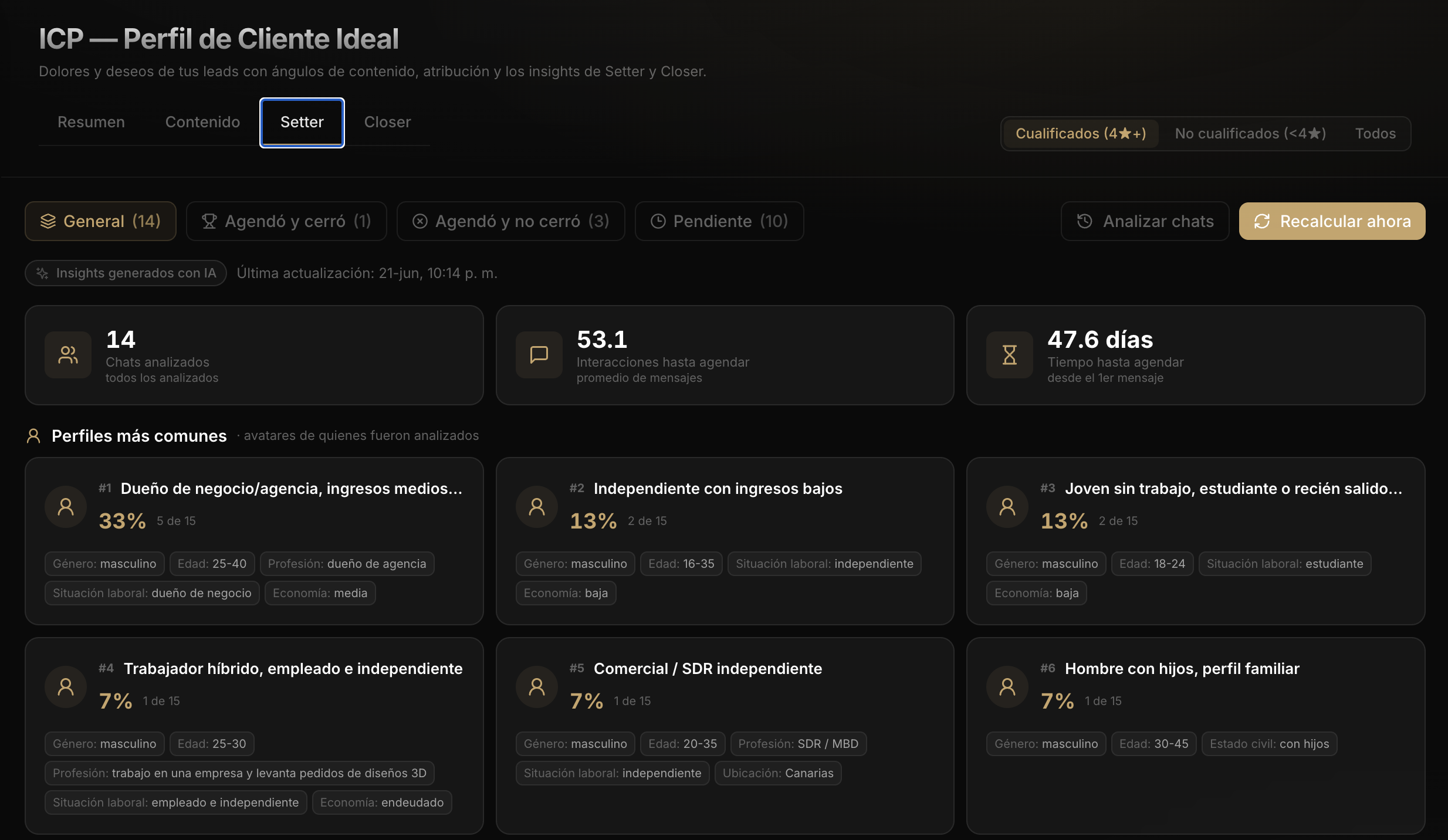Click the x-circle icon in Agendó y no cerró
This screenshot has width=1448, height=840.
420,221
